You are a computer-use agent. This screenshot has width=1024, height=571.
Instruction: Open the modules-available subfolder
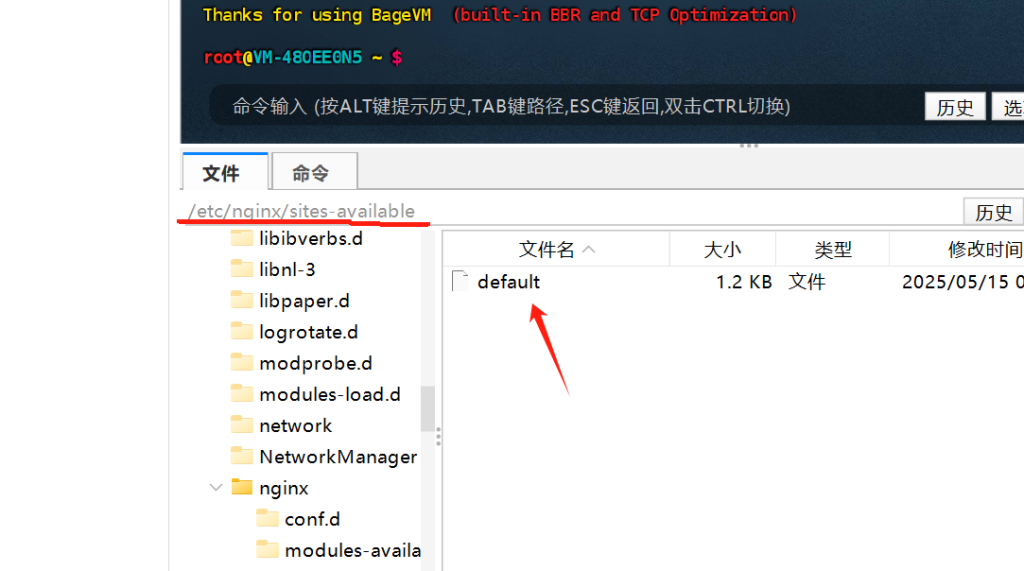[x=353, y=551]
